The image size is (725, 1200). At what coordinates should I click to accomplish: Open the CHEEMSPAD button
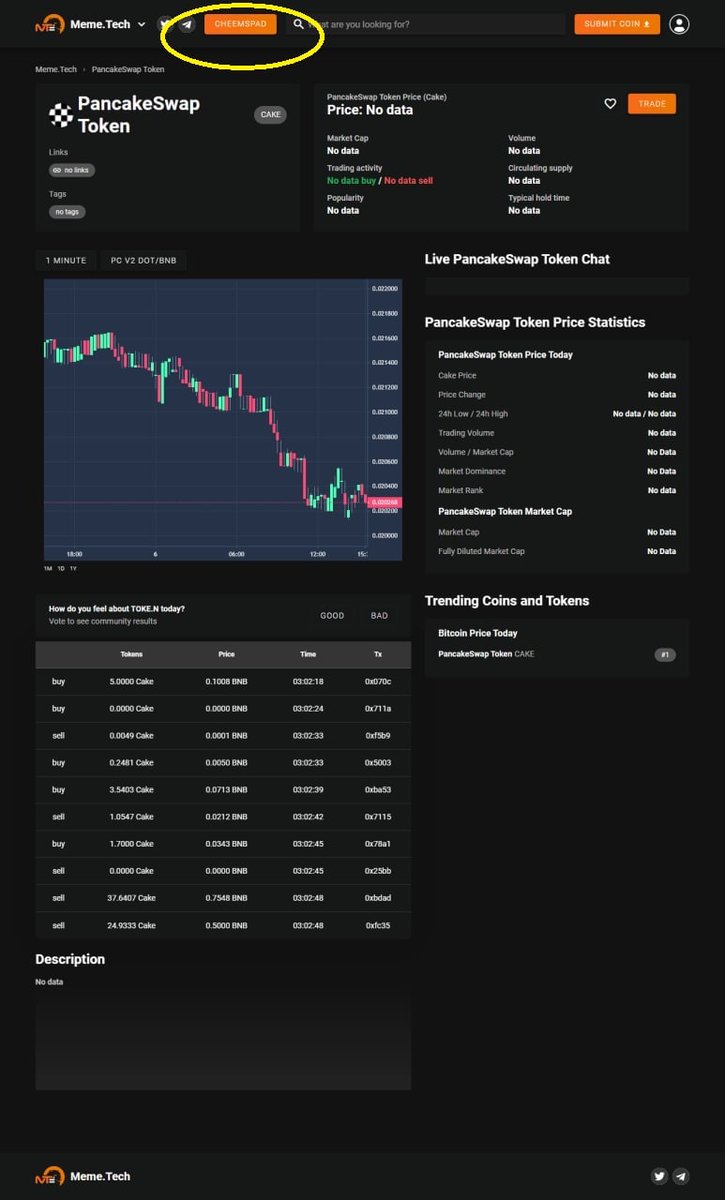click(x=240, y=24)
